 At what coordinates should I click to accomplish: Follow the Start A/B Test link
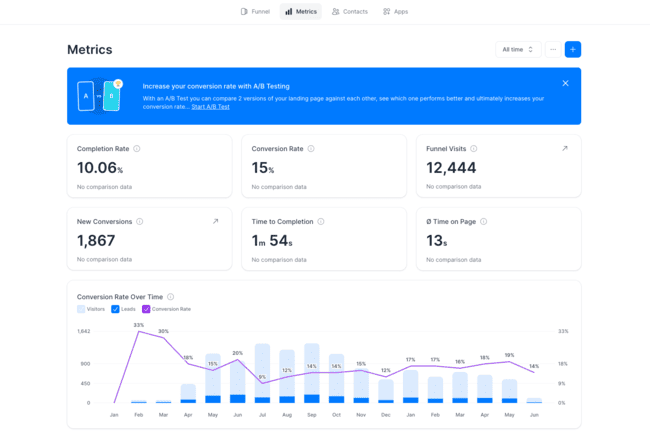pos(210,106)
